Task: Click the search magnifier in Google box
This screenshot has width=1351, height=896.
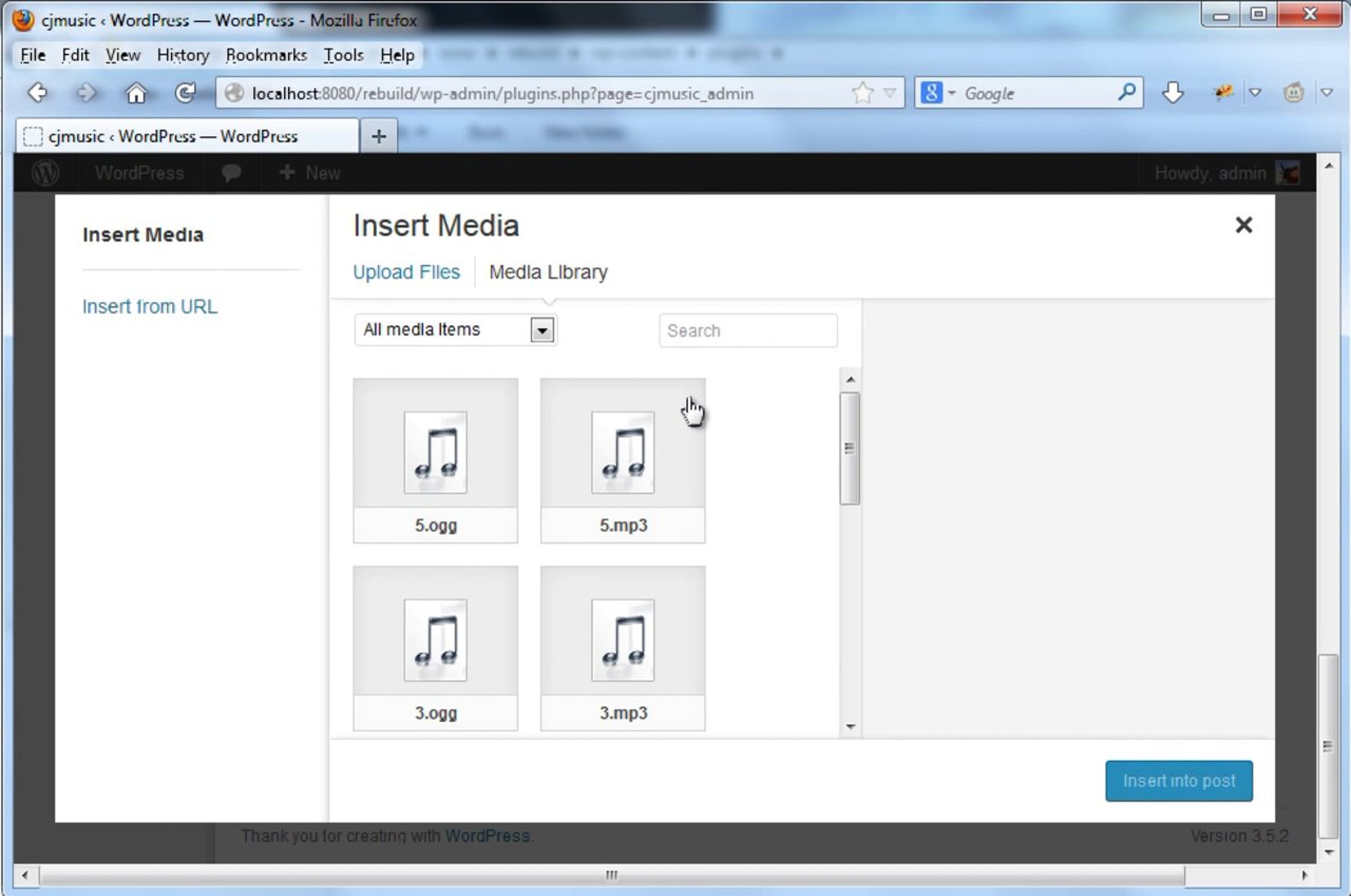Action: 1126,92
